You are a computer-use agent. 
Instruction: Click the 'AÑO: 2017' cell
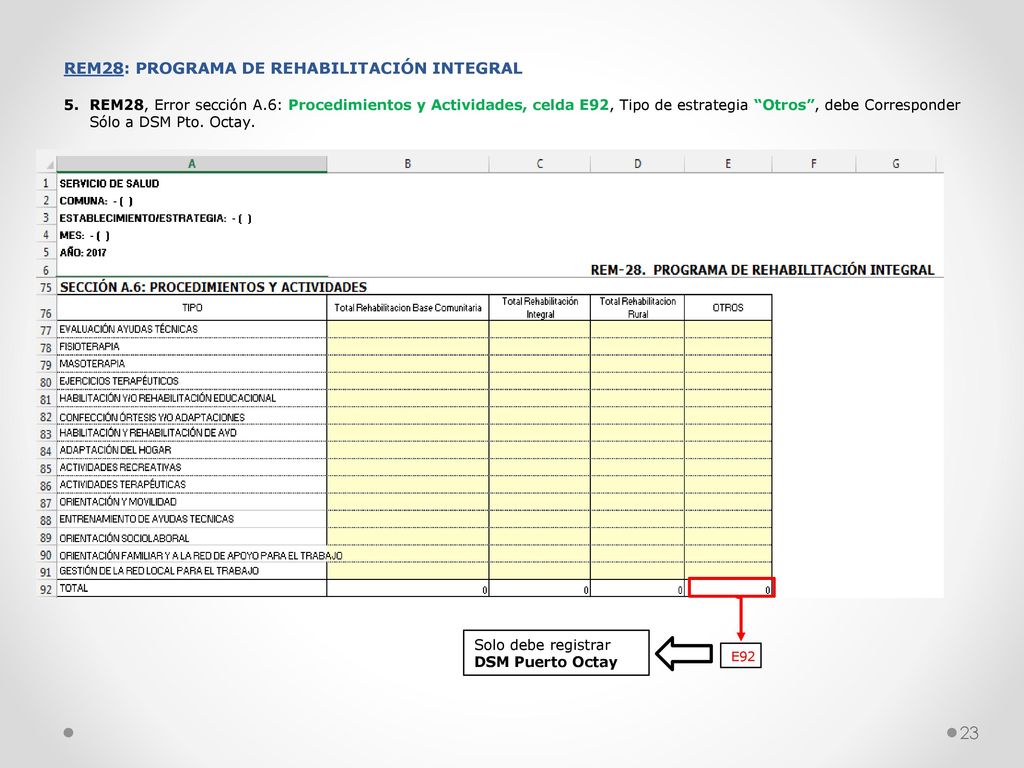83,253
